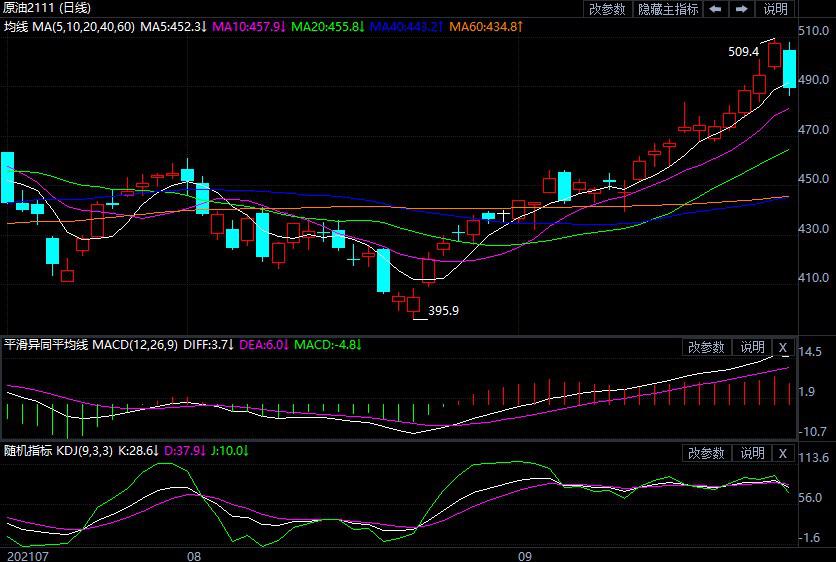This screenshot has height=562, width=836.
Task: Select the 随机指标 KDJ(9,3,3) label
Action: click(x=68, y=451)
